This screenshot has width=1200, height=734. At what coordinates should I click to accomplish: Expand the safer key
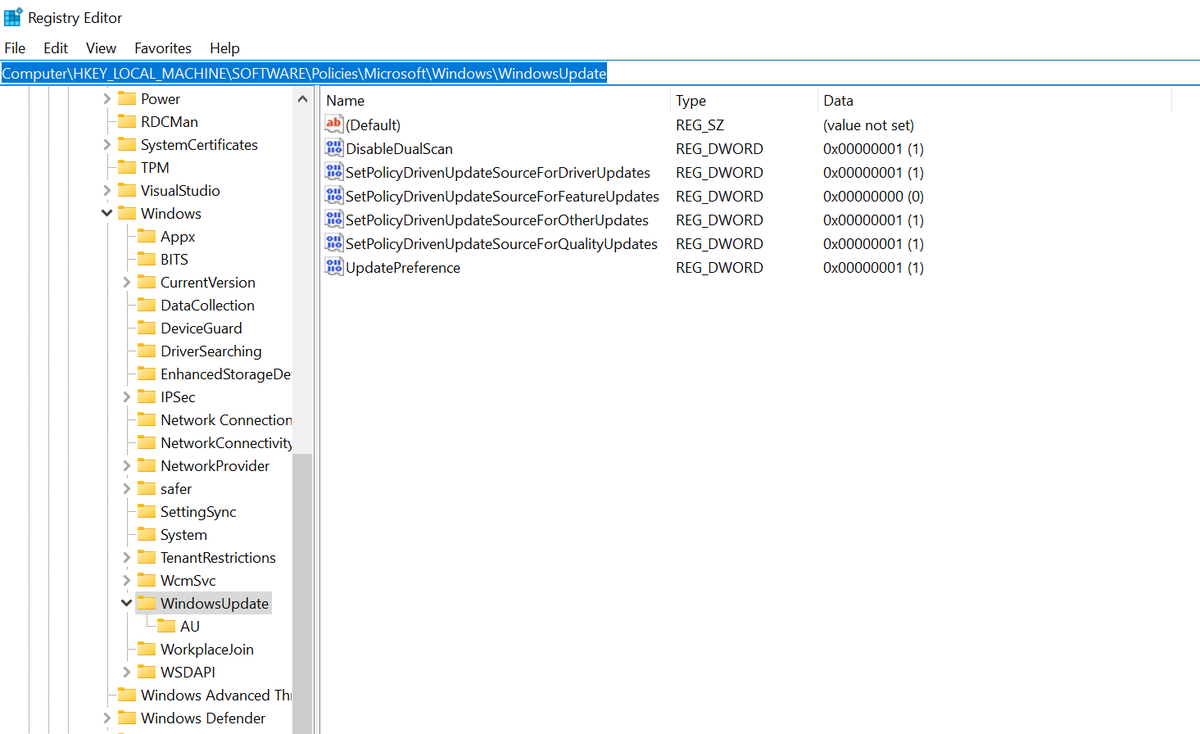coord(127,489)
